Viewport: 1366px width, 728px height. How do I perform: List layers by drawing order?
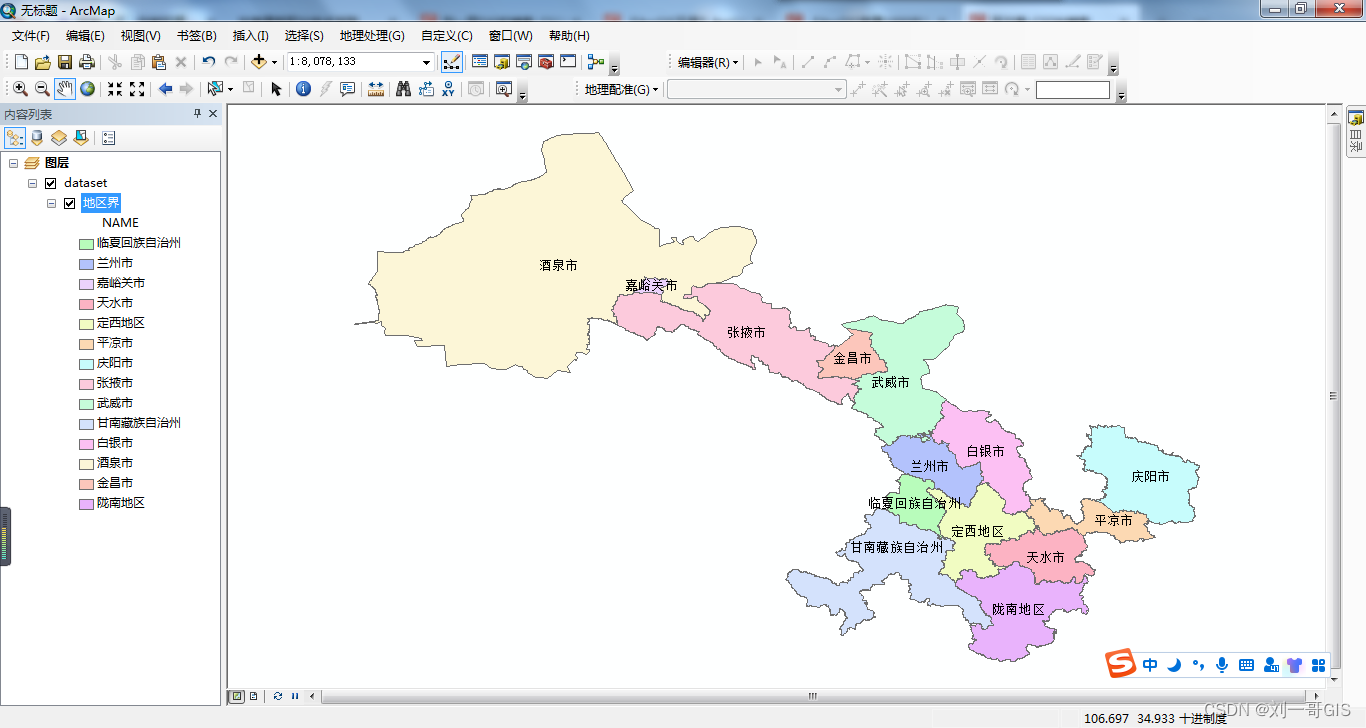click(x=15, y=138)
